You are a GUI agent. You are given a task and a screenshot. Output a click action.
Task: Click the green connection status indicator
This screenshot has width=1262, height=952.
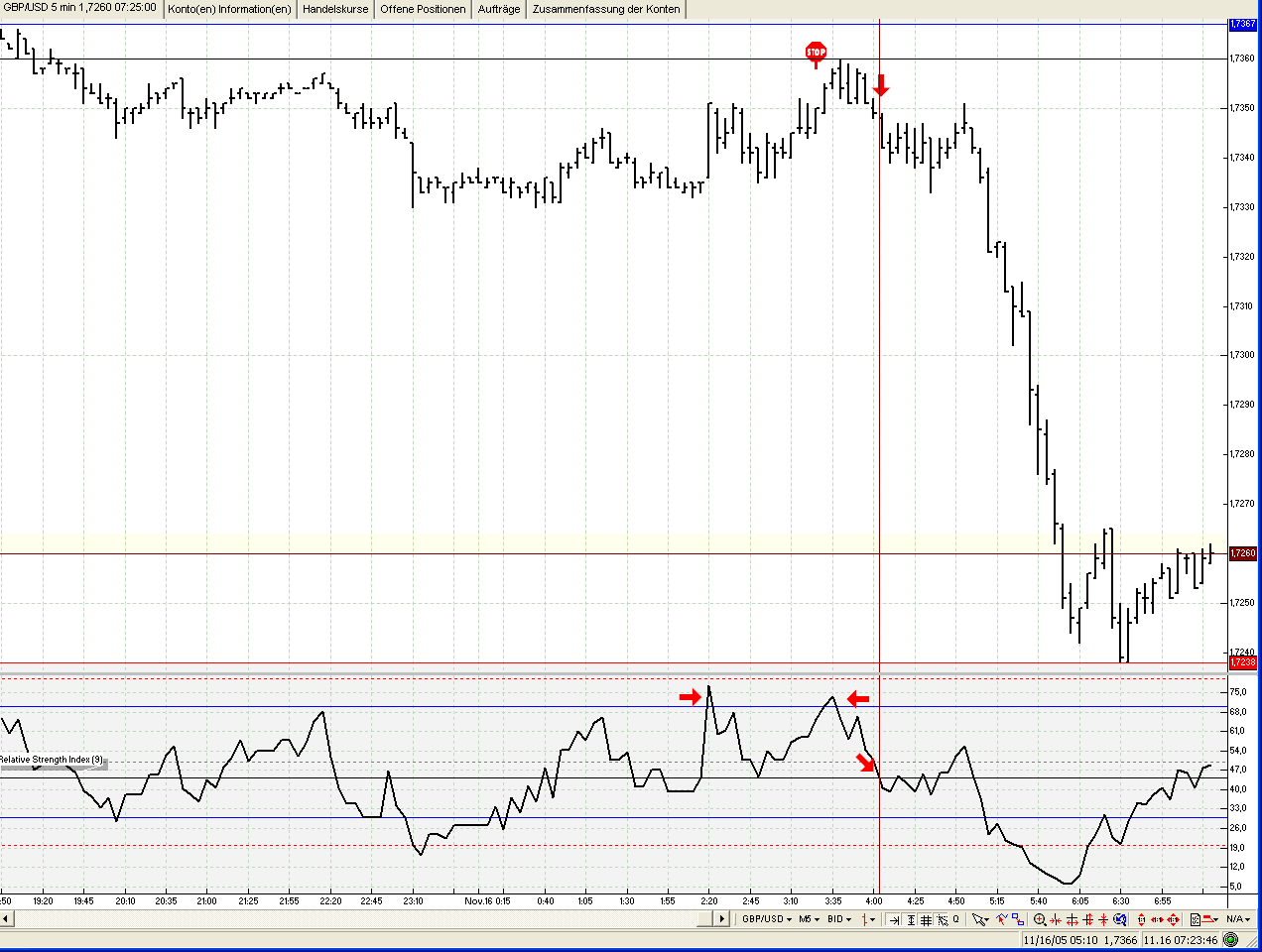click(x=1230, y=939)
